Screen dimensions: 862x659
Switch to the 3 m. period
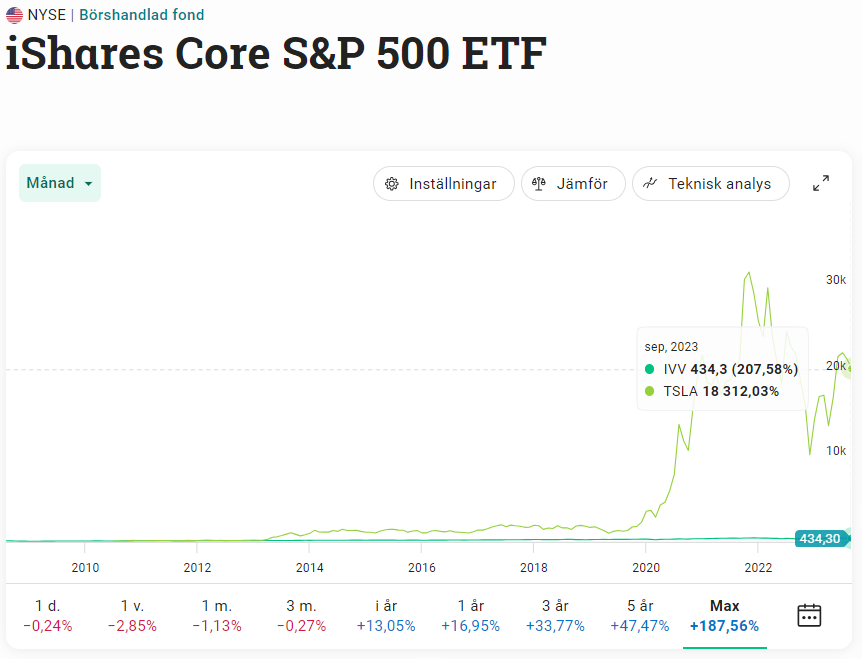click(301, 615)
